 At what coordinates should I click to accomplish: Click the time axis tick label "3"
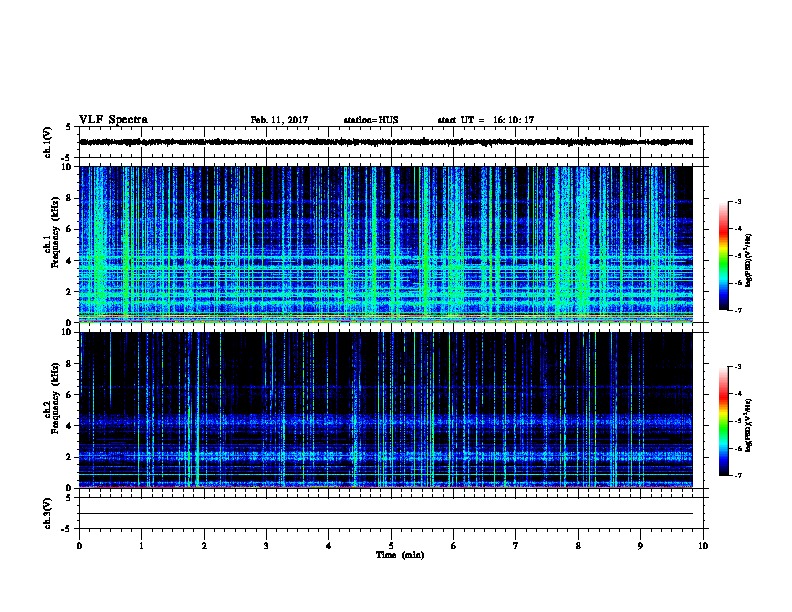266,546
